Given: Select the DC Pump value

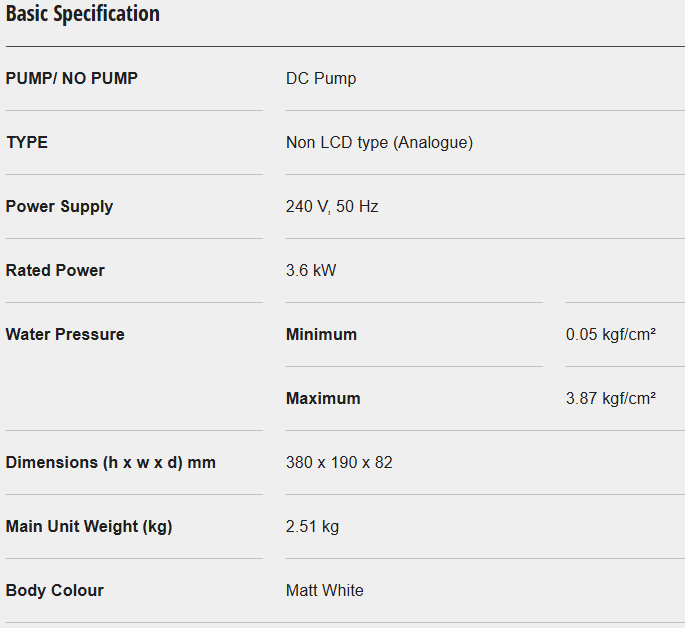Looking at the screenshot, I should point(321,78).
